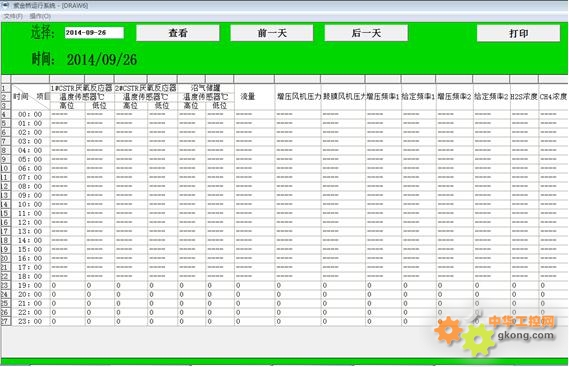Click the H2S浓度 column header
Screen dimensions: 569x367
(x=524, y=97)
